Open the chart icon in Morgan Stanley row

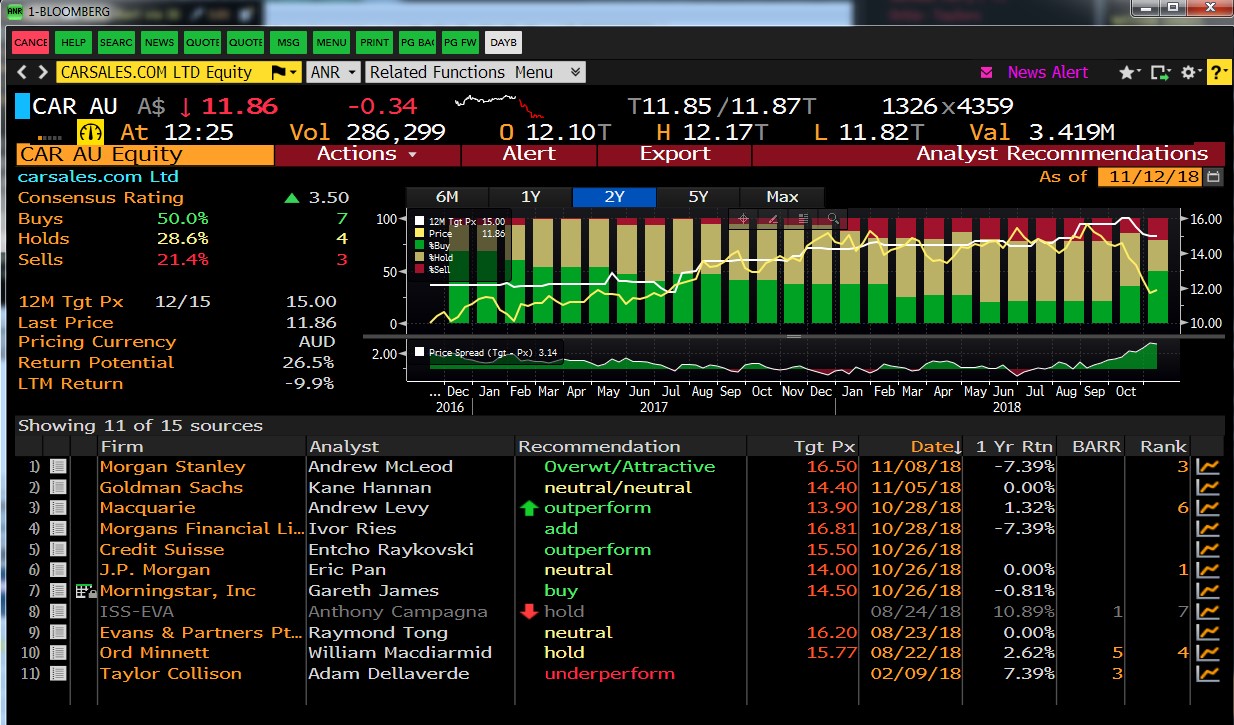(x=1209, y=467)
